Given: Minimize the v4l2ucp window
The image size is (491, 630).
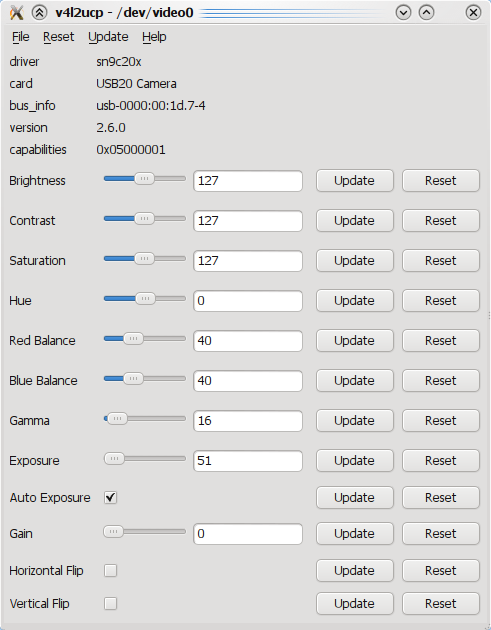Looking at the screenshot, I should pyautogui.click(x=403, y=13).
